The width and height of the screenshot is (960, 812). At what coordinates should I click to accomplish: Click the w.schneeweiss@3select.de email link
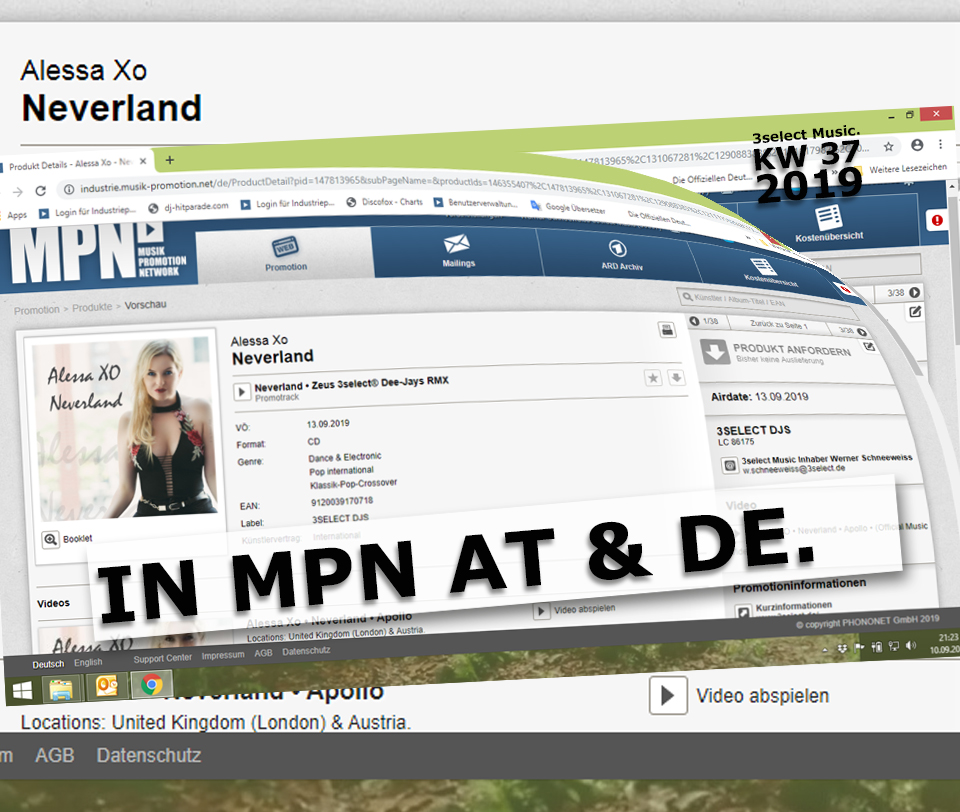tap(793, 469)
